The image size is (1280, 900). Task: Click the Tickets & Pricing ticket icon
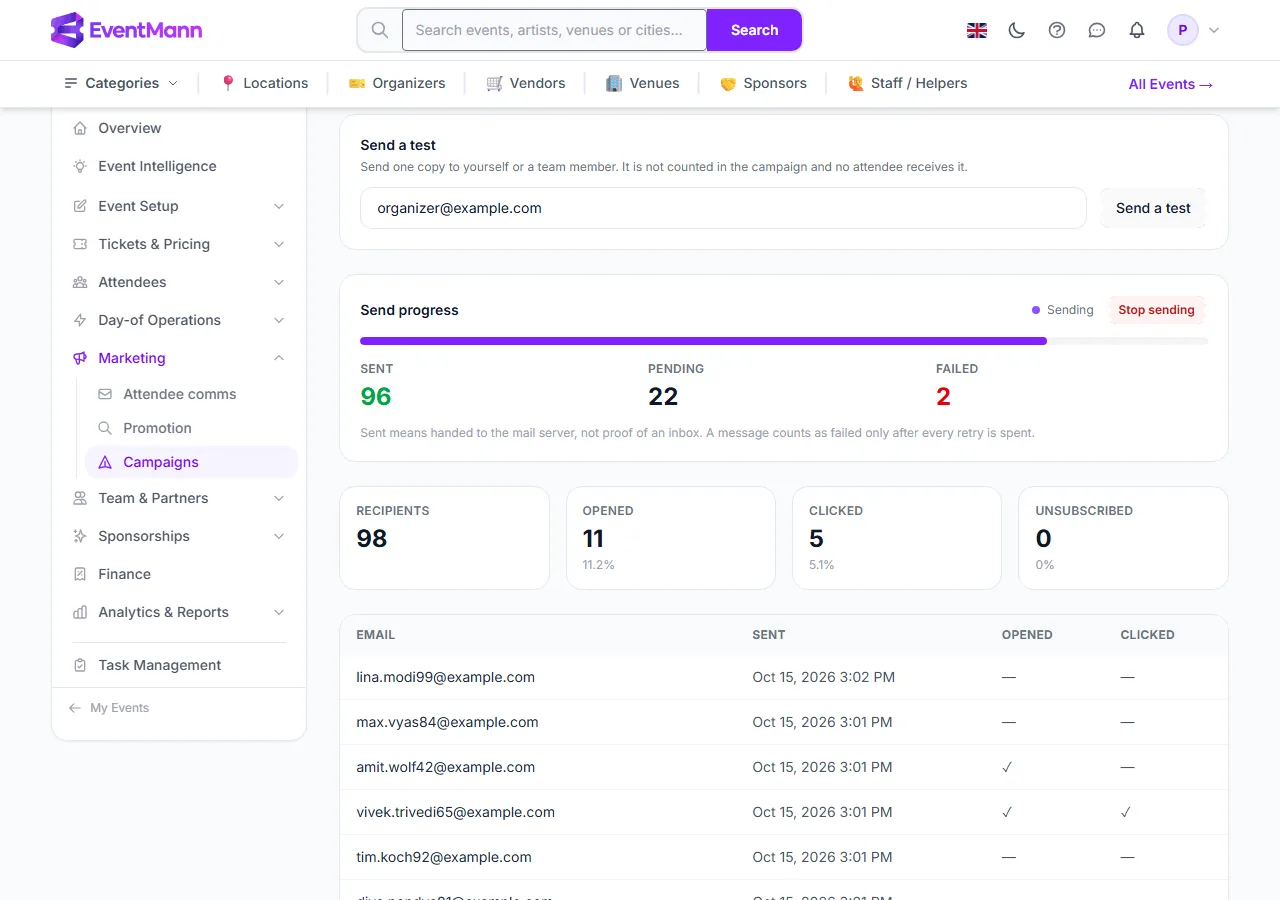tap(80, 244)
